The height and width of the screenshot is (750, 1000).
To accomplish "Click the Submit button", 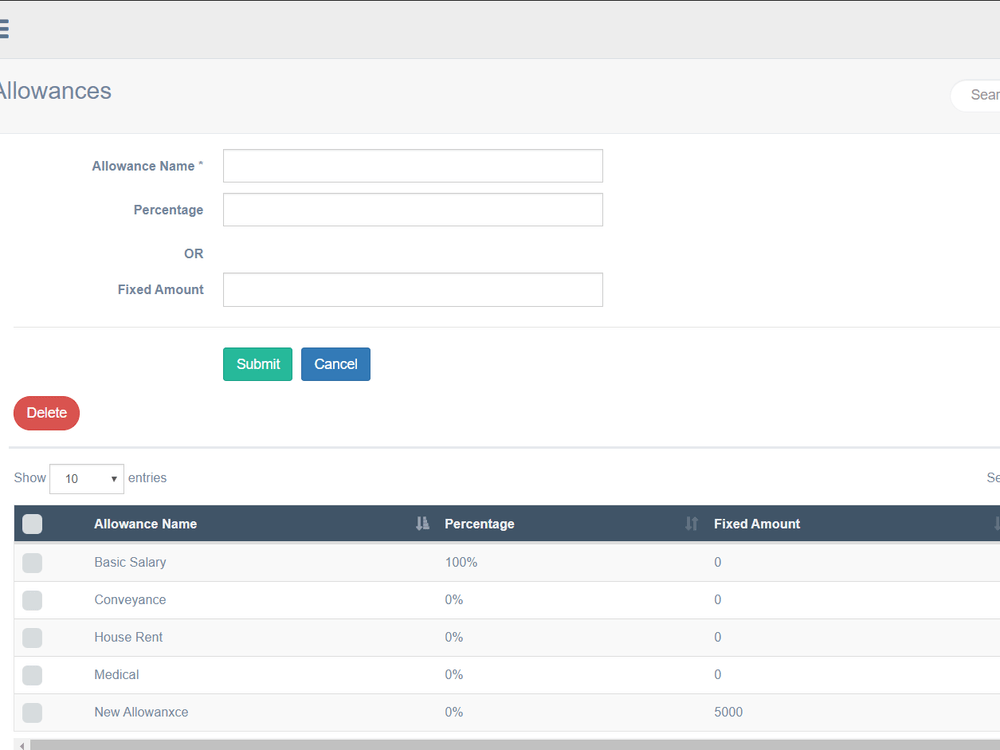I will pyautogui.click(x=257, y=364).
